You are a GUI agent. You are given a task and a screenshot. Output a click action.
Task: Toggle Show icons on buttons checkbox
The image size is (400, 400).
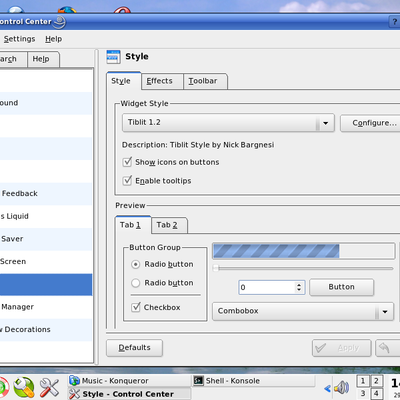[x=127, y=162]
